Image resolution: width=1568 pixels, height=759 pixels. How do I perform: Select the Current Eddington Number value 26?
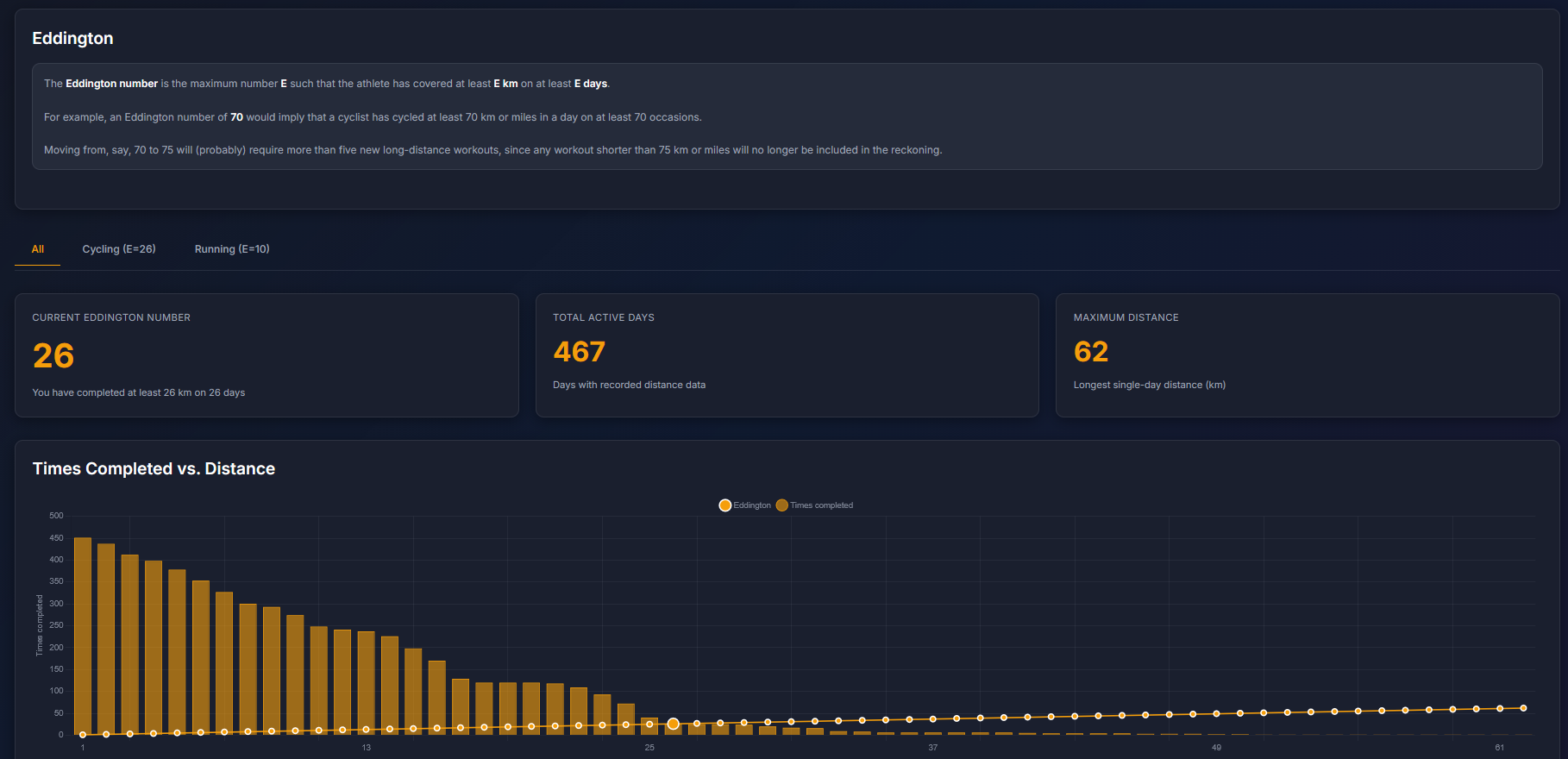pos(53,356)
